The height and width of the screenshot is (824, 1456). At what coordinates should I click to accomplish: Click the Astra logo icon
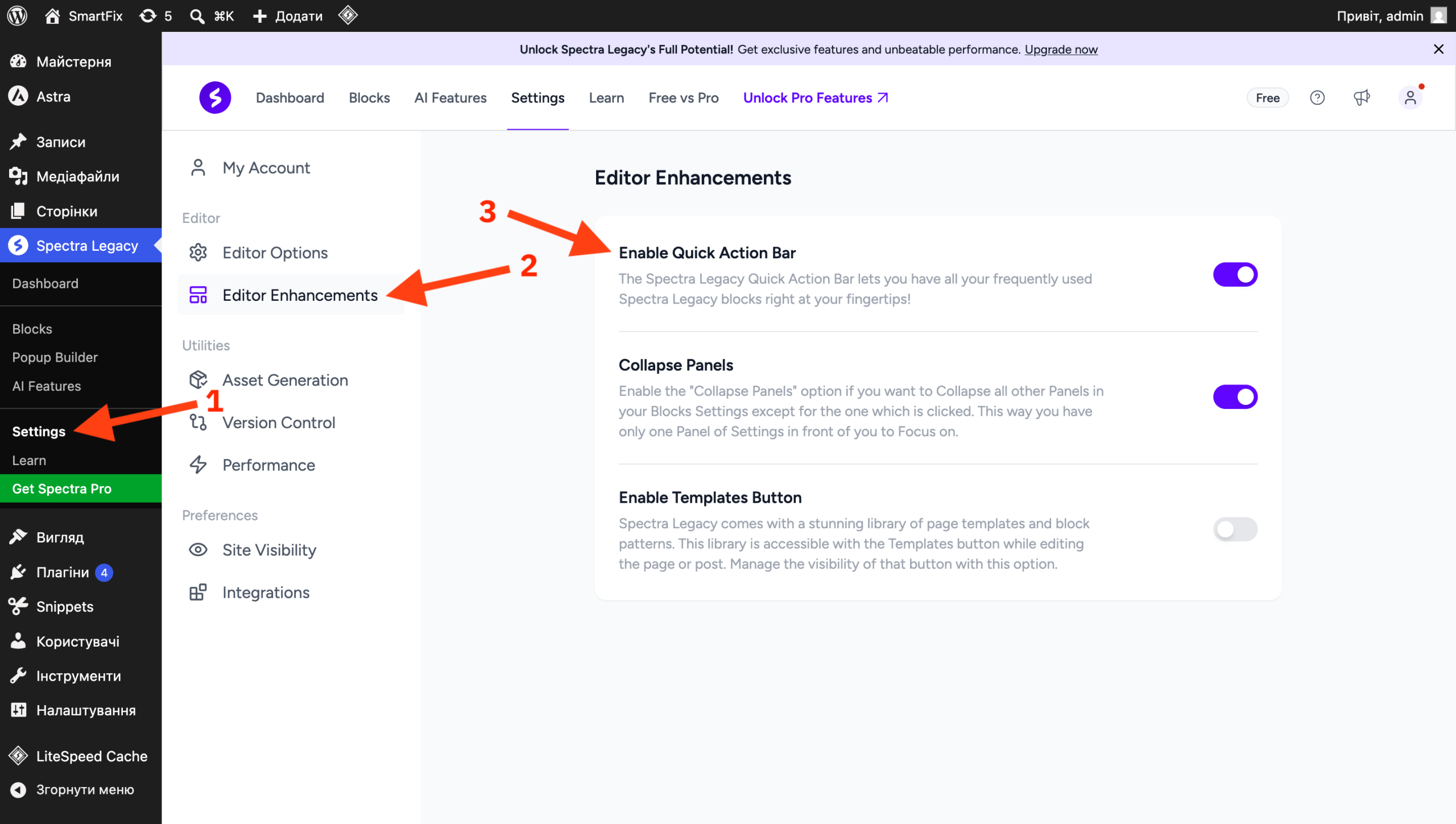coord(18,96)
